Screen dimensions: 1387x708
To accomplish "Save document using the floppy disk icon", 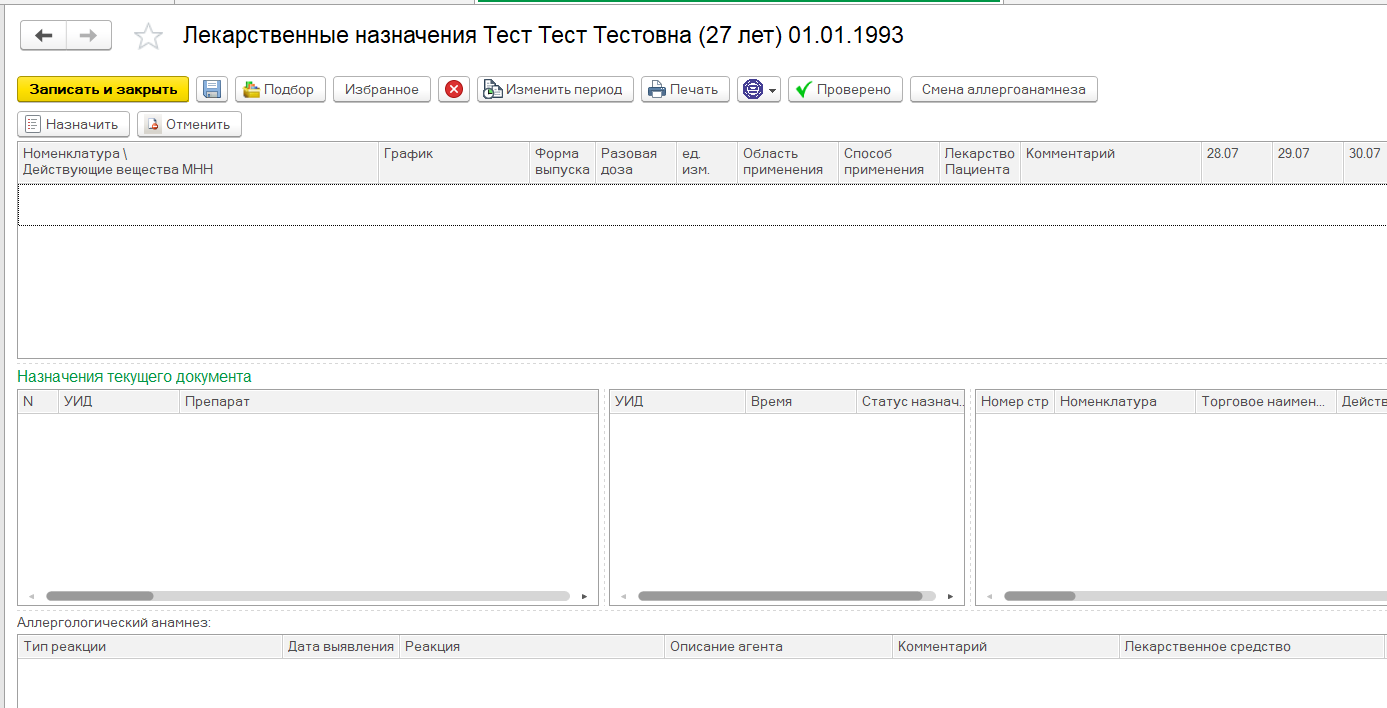I will pos(212,89).
